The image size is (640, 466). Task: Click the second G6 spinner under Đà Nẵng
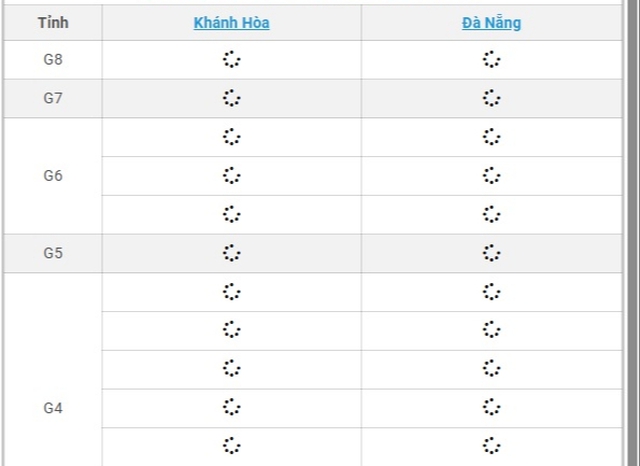[491, 175]
